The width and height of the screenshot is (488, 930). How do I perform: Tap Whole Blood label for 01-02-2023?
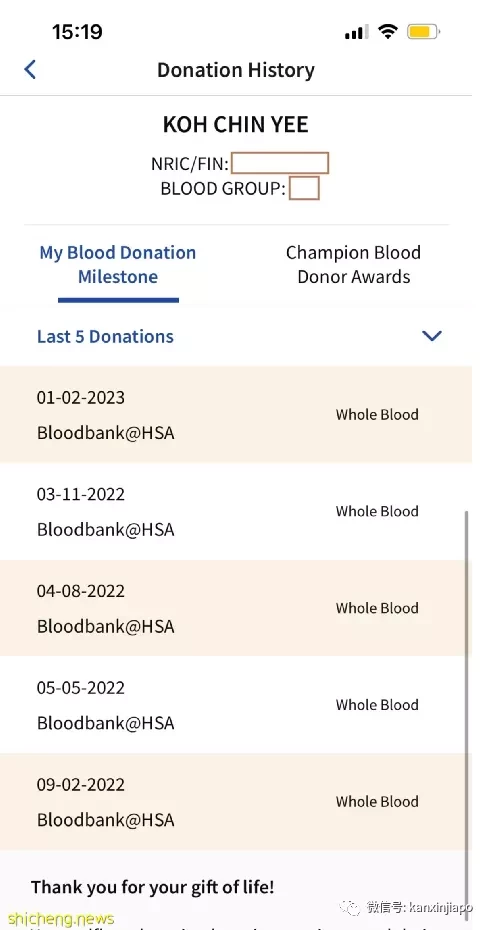click(377, 415)
